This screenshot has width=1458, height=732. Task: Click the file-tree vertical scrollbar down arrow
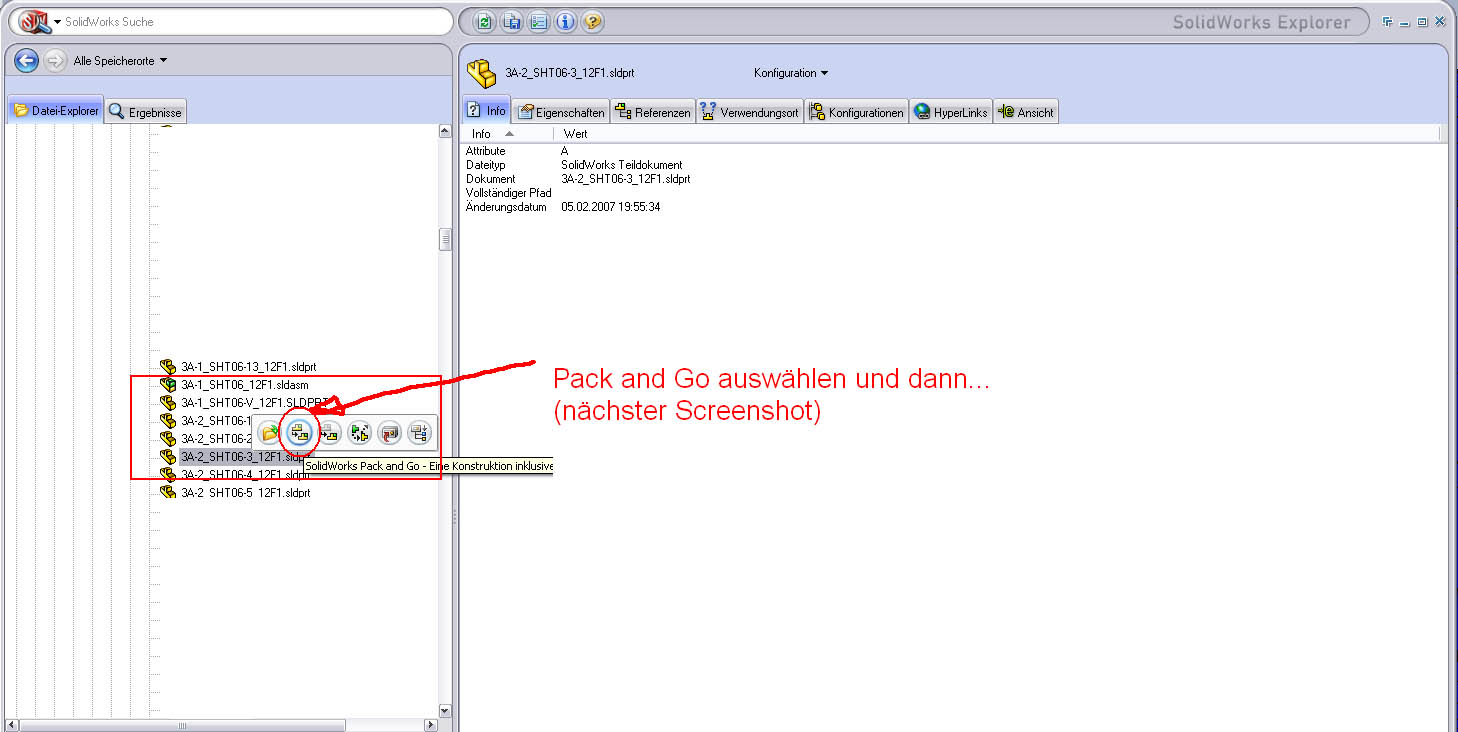pyautogui.click(x=445, y=711)
